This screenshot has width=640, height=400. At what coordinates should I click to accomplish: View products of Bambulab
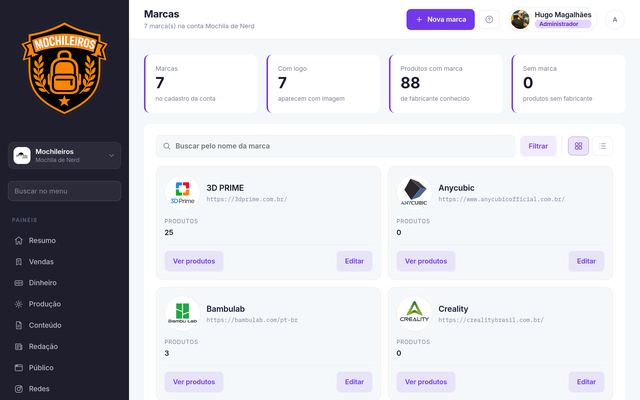(194, 382)
